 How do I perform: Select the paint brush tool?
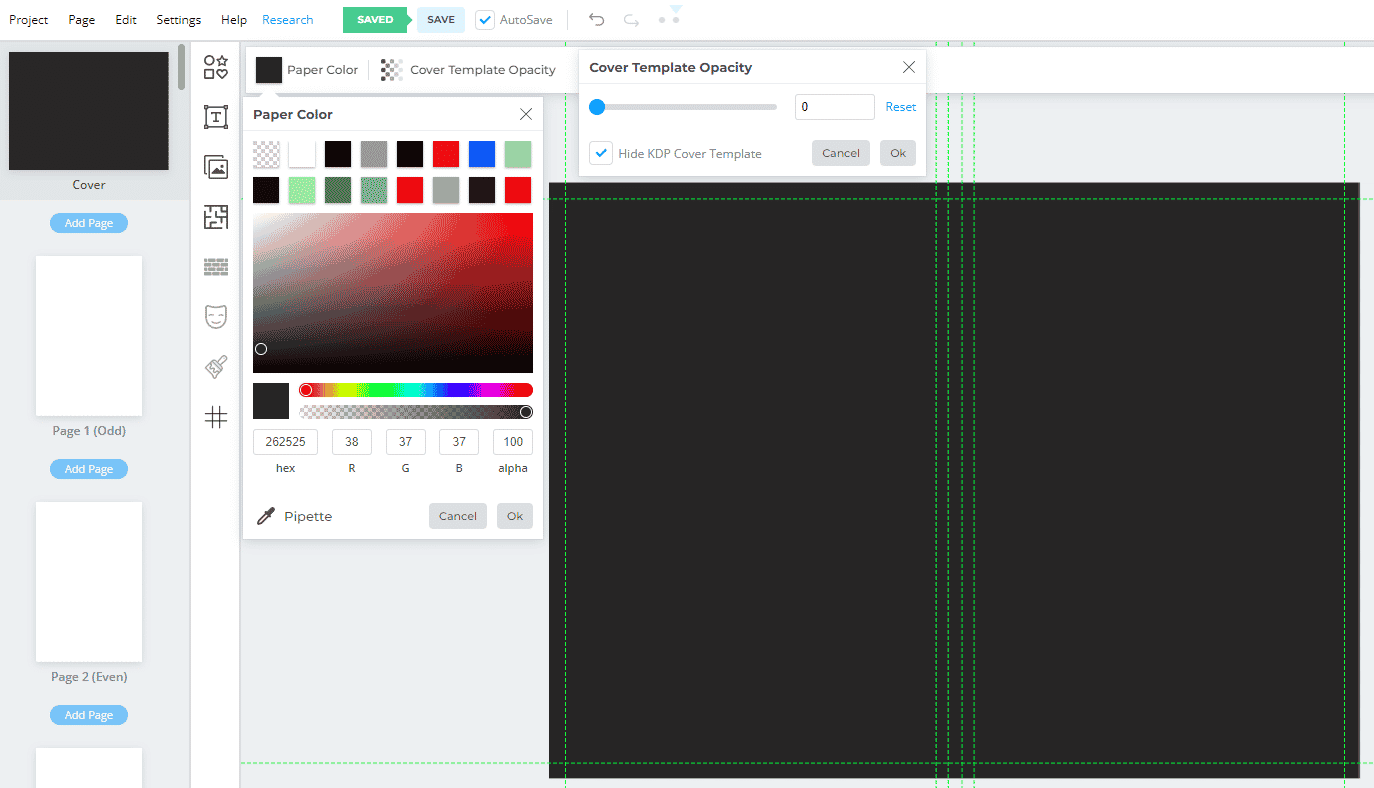point(216,367)
